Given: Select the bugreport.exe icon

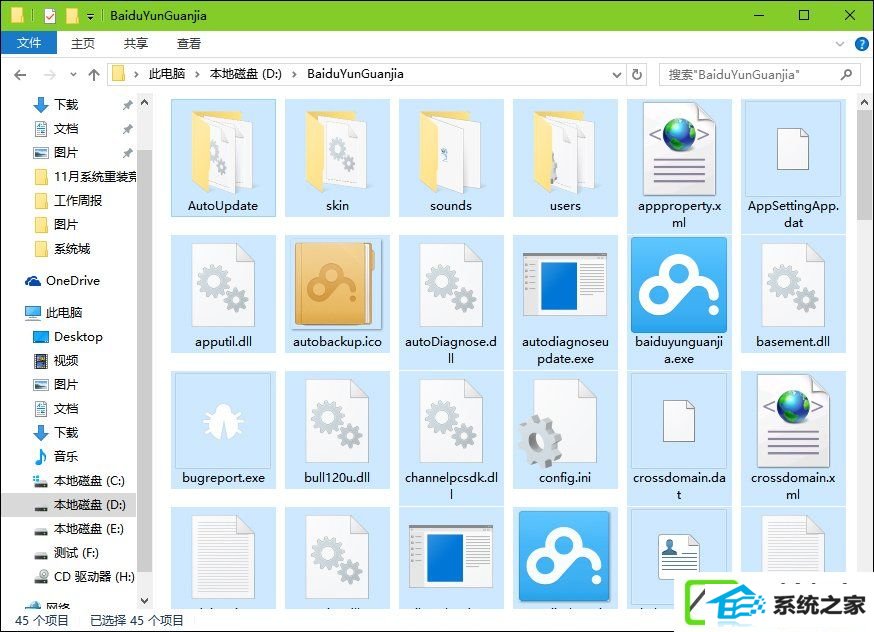Looking at the screenshot, I should point(223,421).
